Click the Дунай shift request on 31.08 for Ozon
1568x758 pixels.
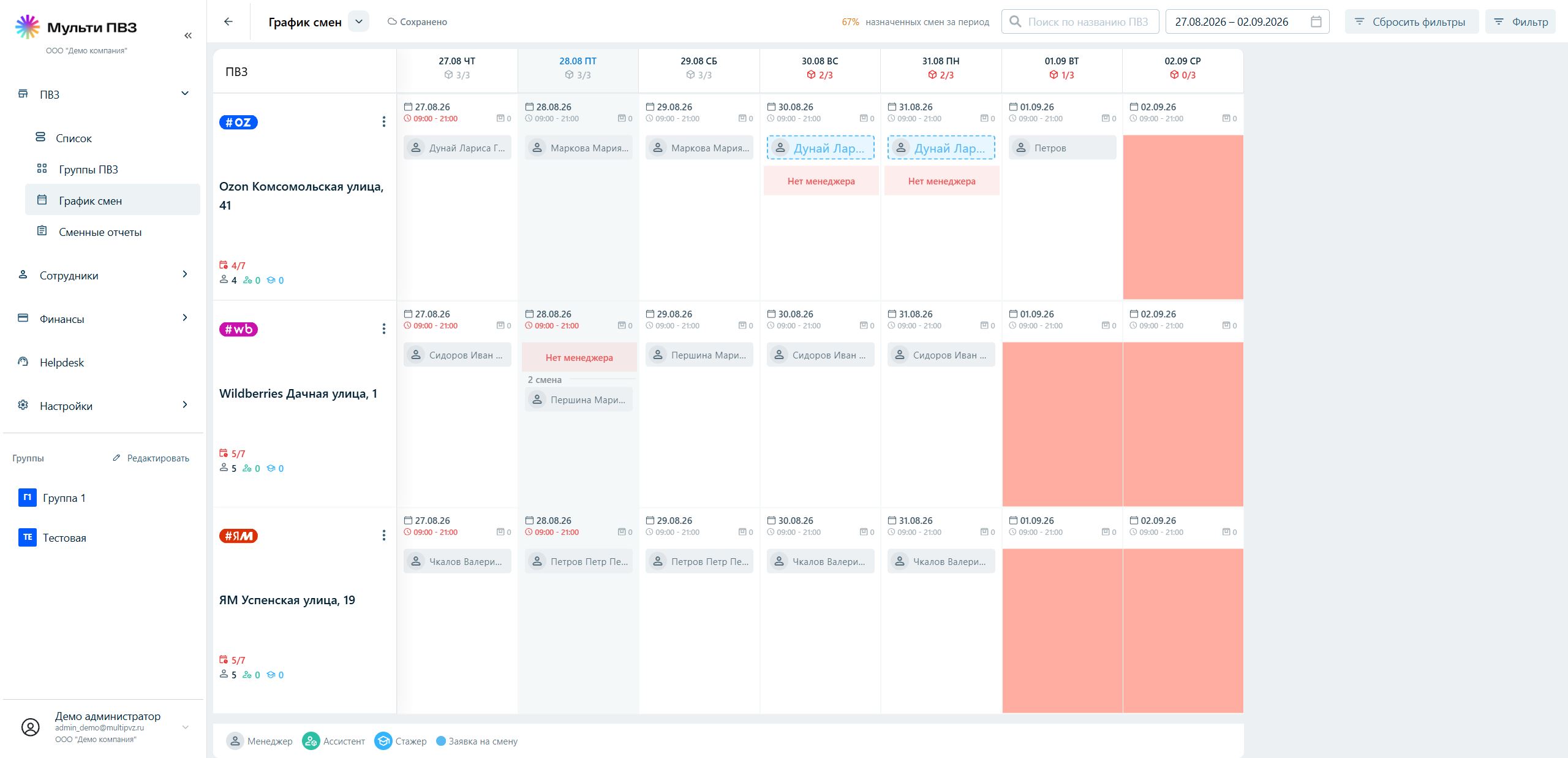tap(941, 148)
